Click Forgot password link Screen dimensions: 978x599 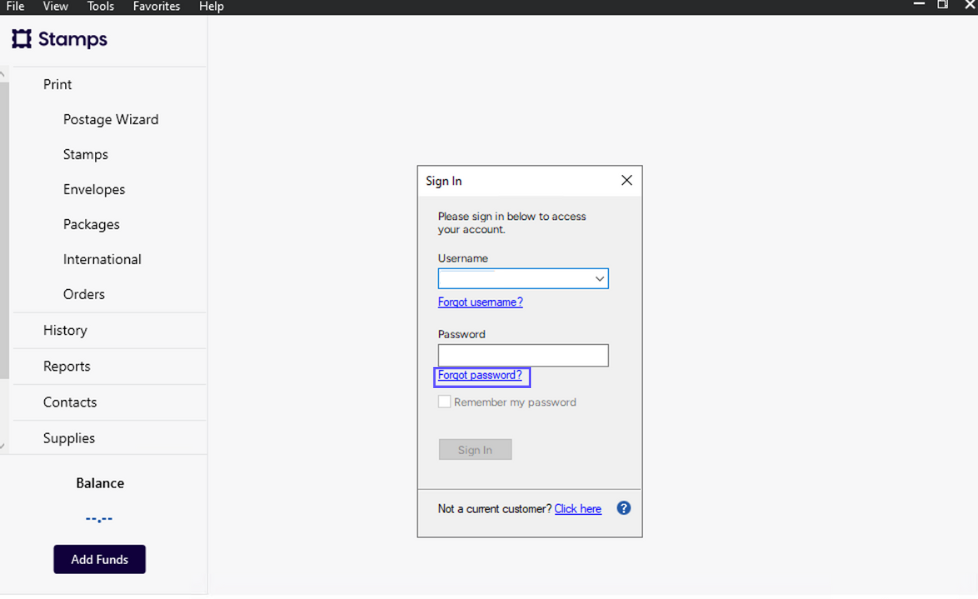[480, 375]
